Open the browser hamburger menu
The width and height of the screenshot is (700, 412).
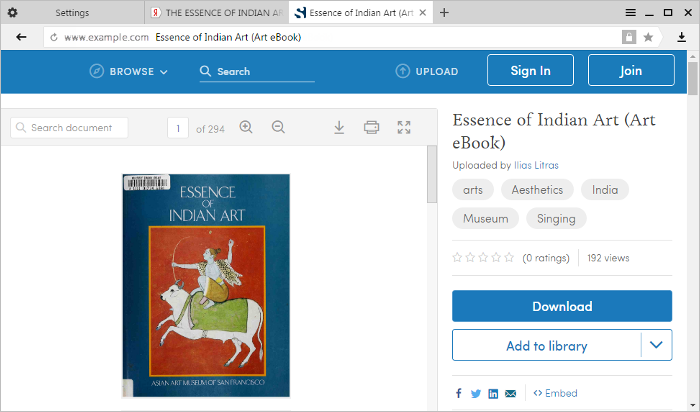click(630, 12)
